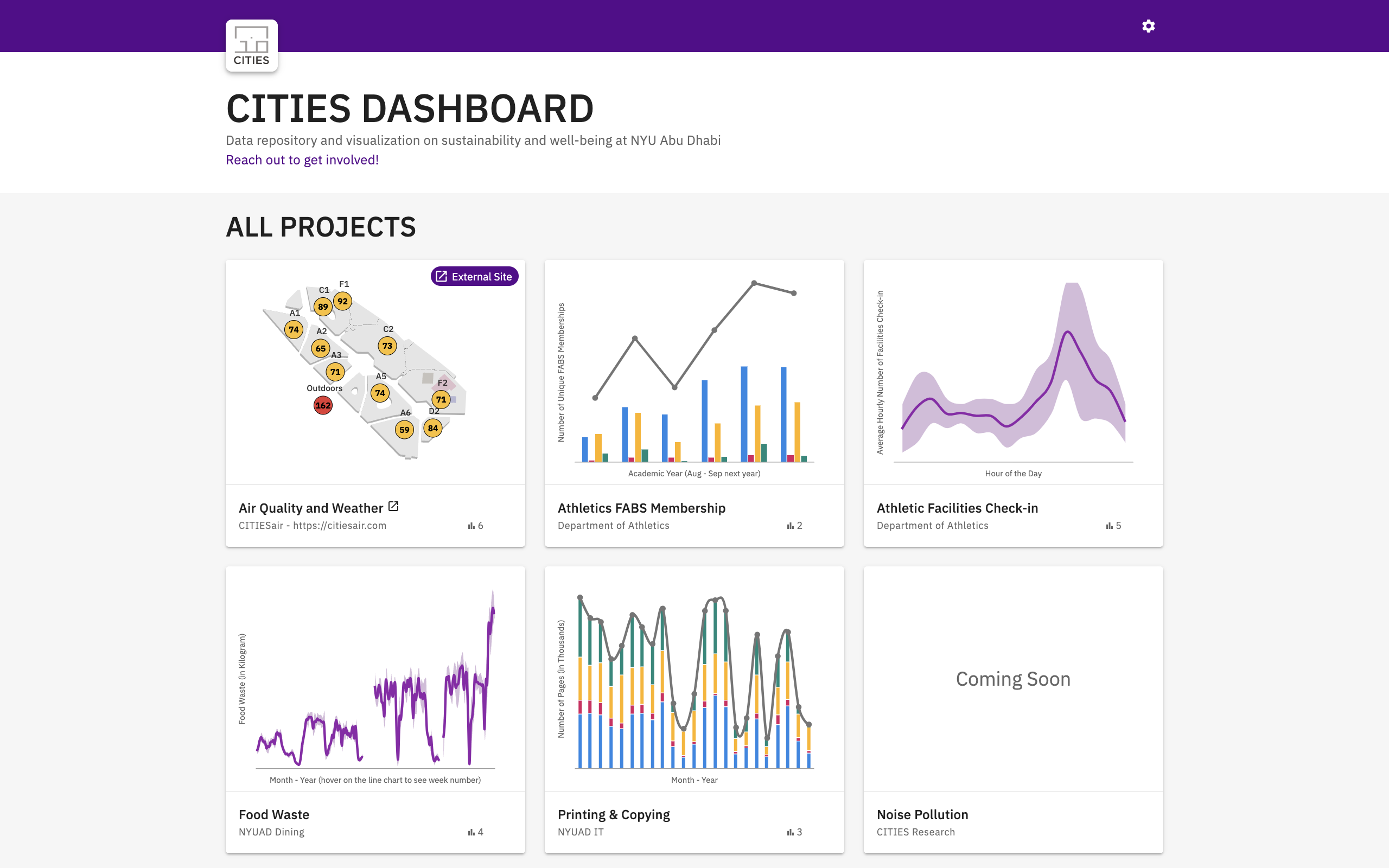Click the Noise Pollution card title
Image resolution: width=1389 pixels, height=868 pixels.
tap(922, 815)
